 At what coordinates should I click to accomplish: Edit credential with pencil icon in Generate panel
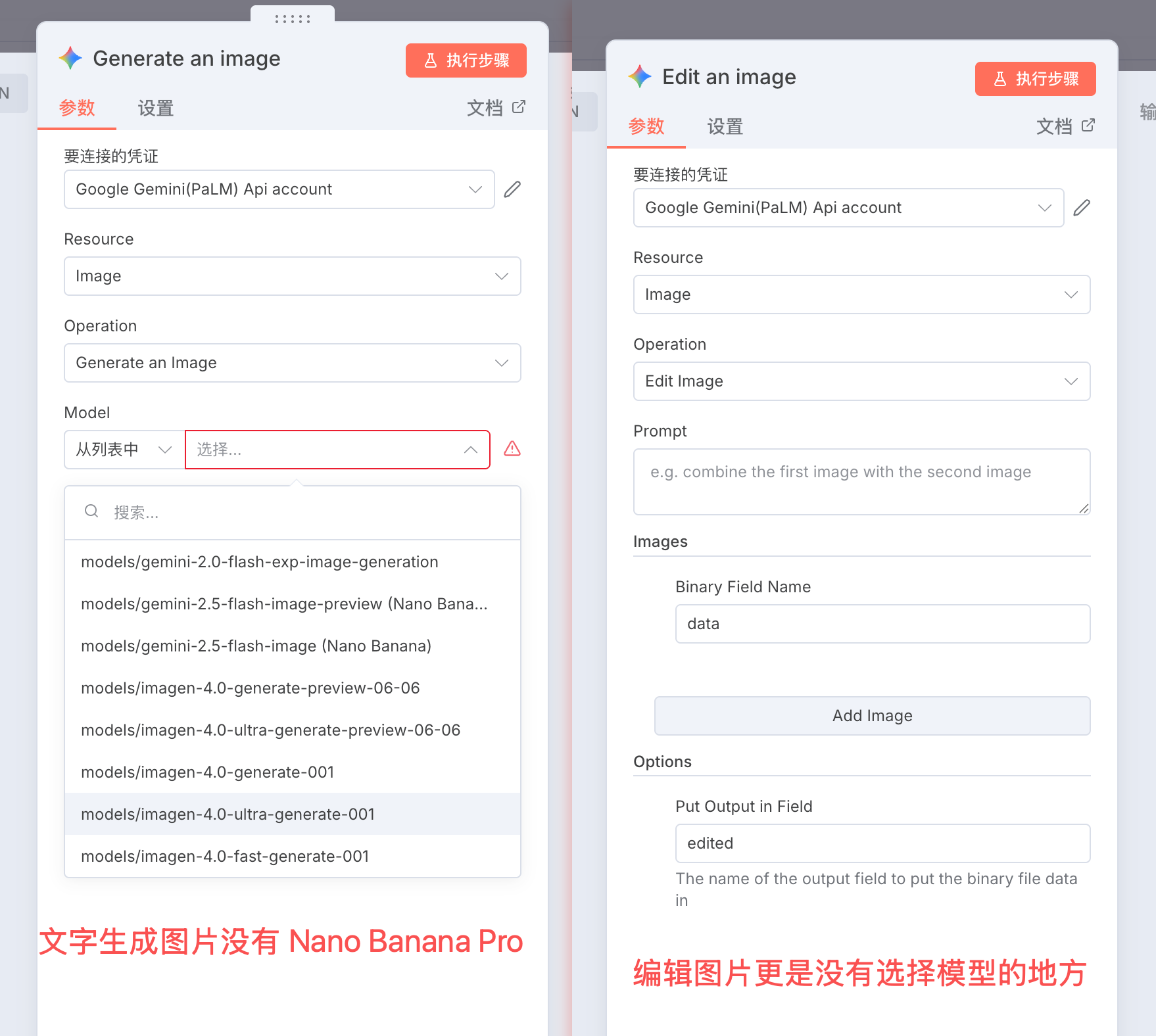pos(512,189)
